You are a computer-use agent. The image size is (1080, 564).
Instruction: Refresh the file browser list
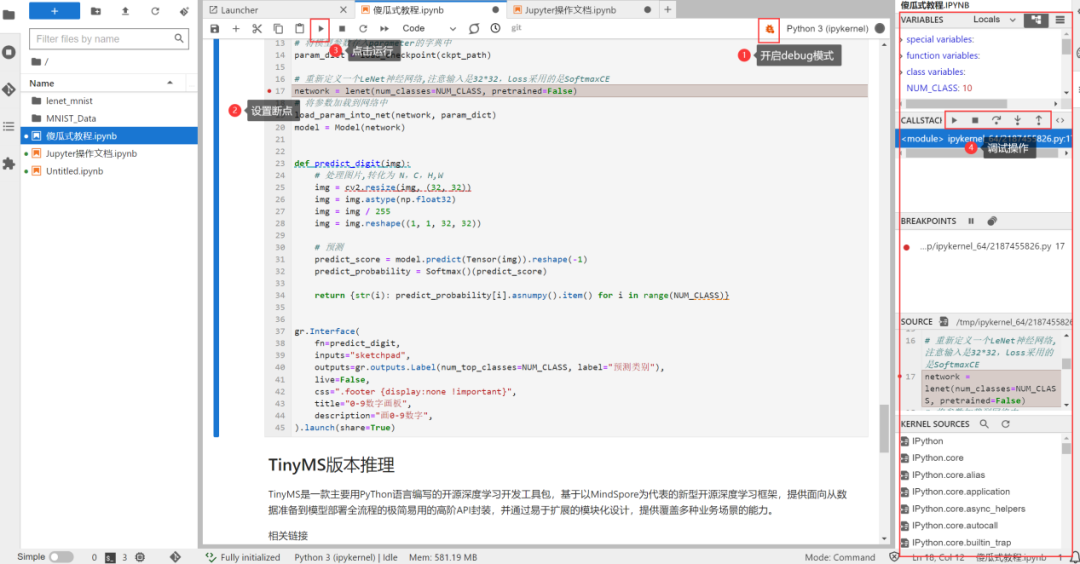coord(155,11)
